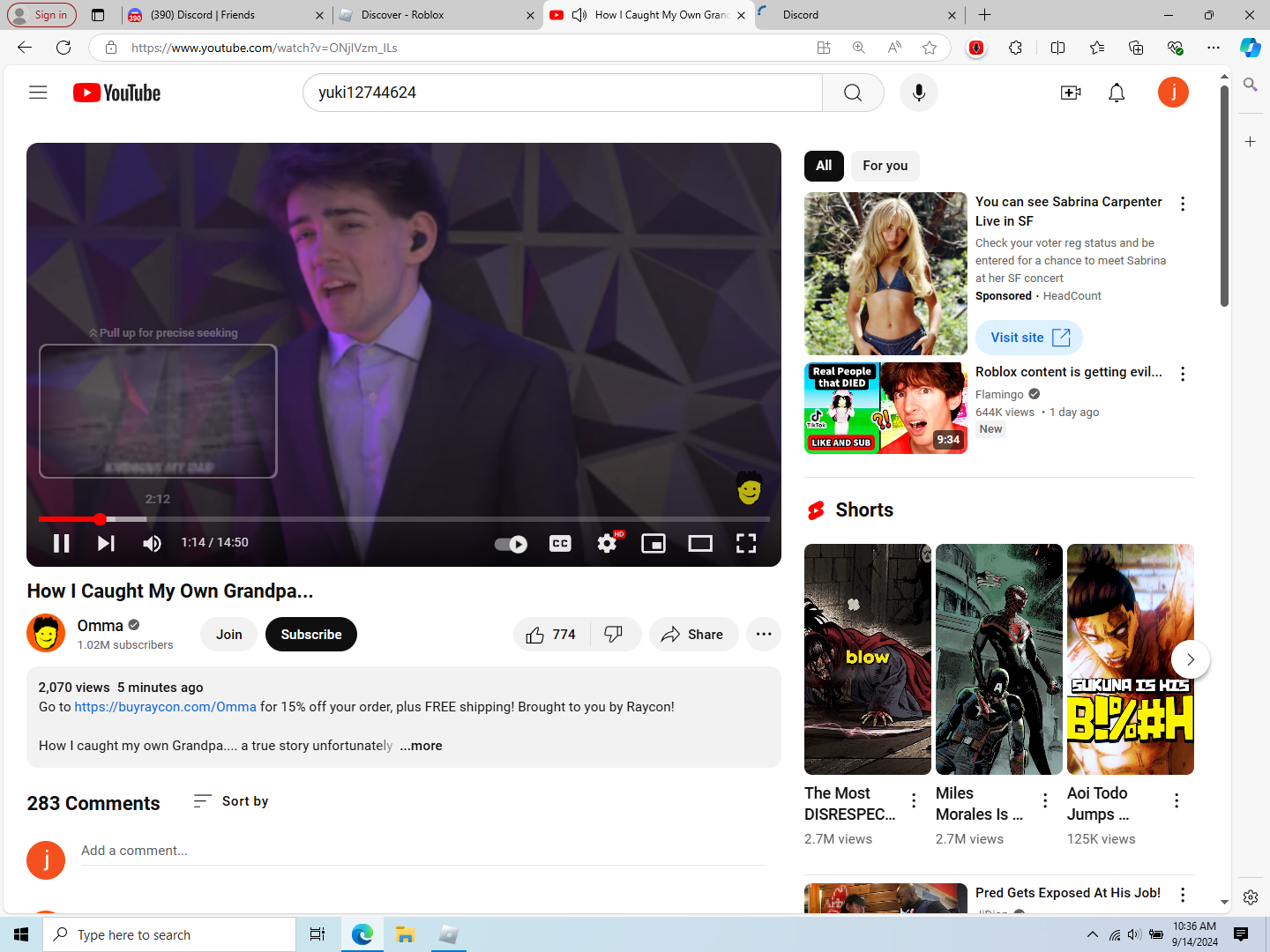1270x952 pixels.
Task: Open File Explorer from the taskbar
Action: click(x=405, y=934)
